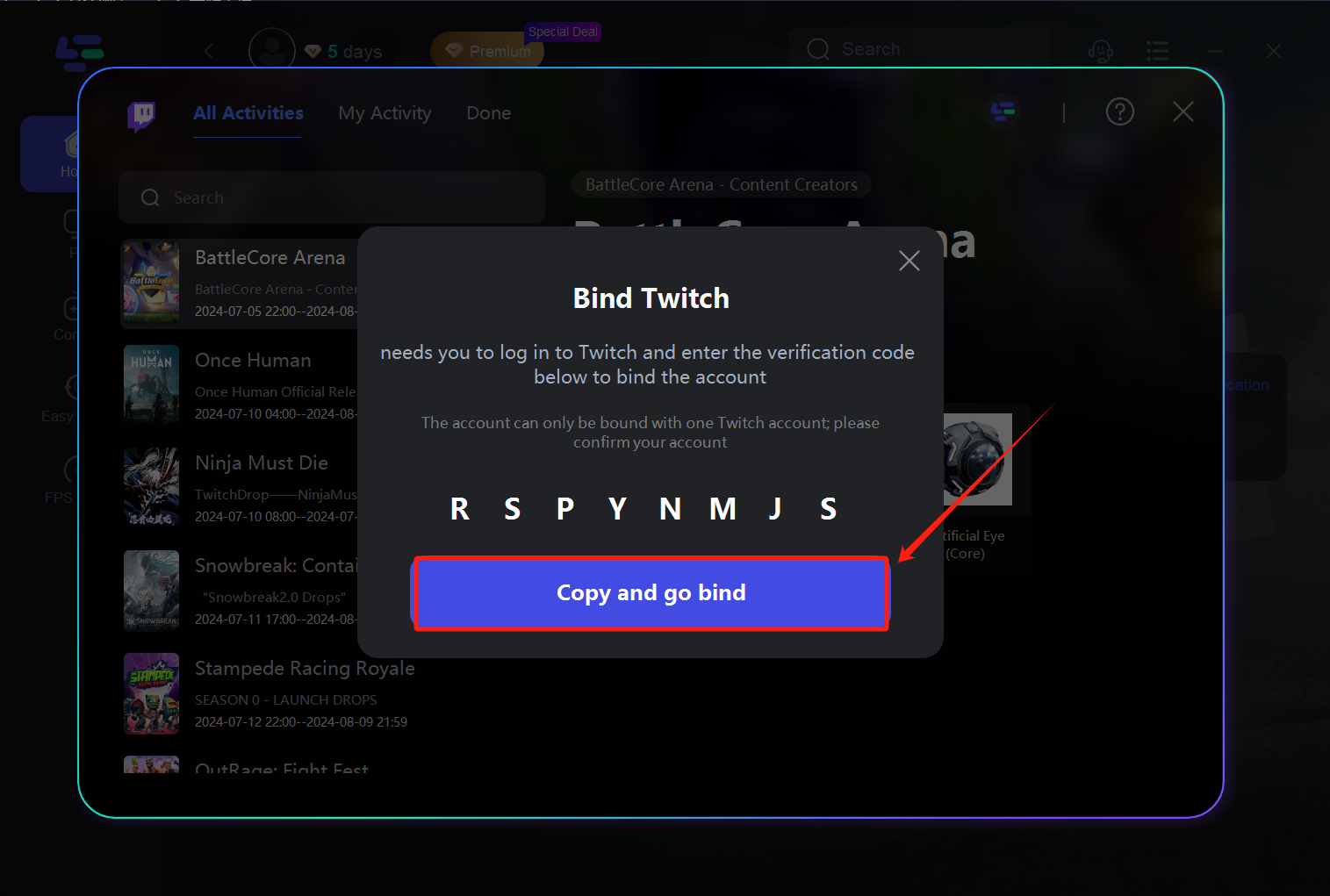Image resolution: width=1330 pixels, height=896 pixels.
Task: Click the LagoFast logo in the activities header
Action: (x=1003, y=111)
